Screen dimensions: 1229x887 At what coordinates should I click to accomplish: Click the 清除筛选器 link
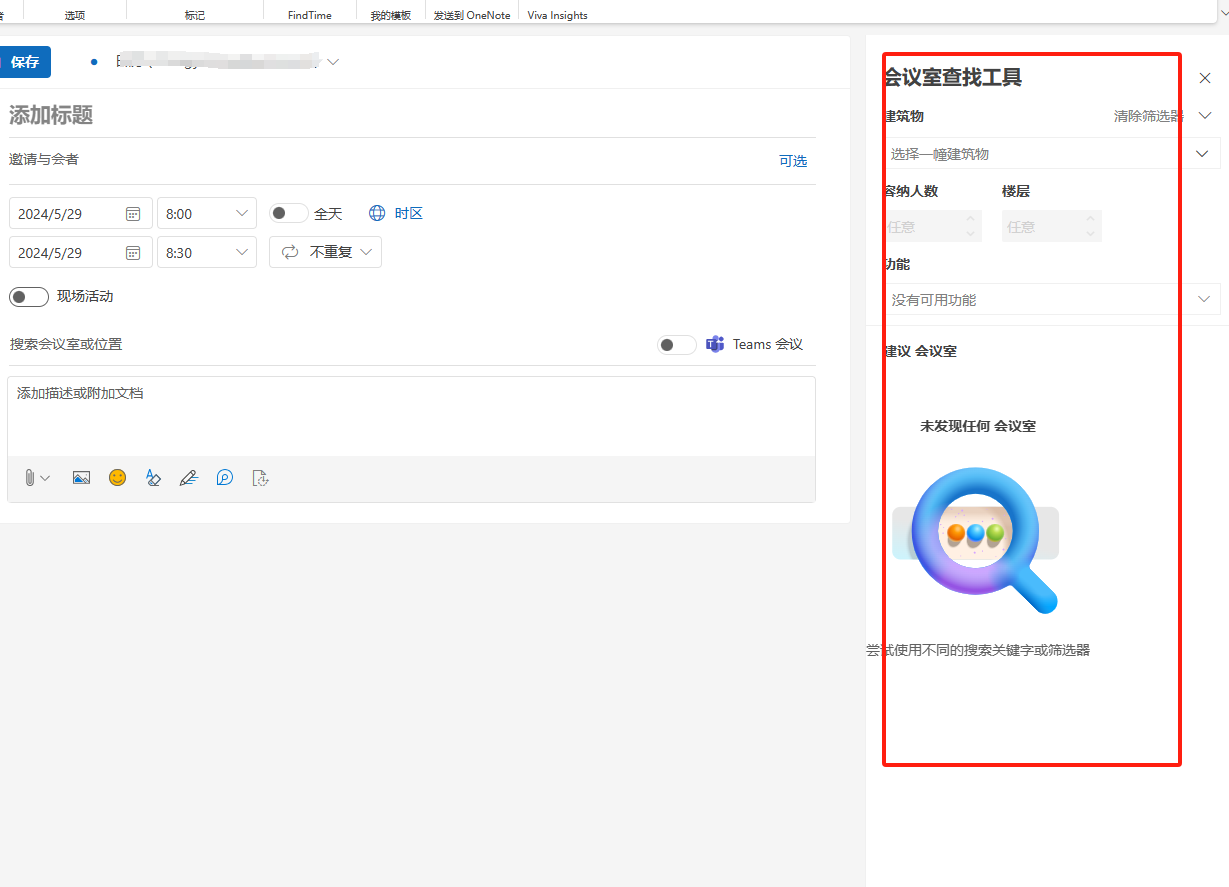[1149, 116]
